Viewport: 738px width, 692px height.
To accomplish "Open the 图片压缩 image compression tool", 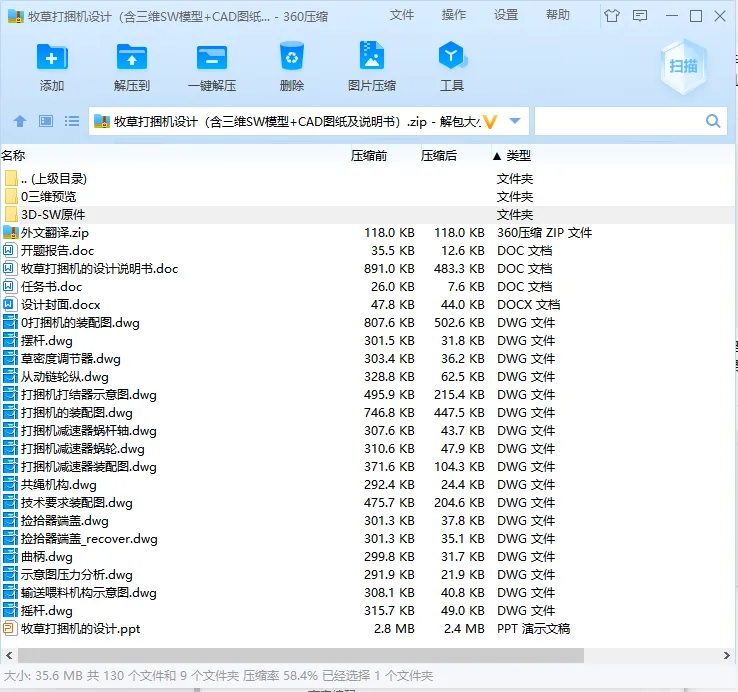I will [372, 56].
